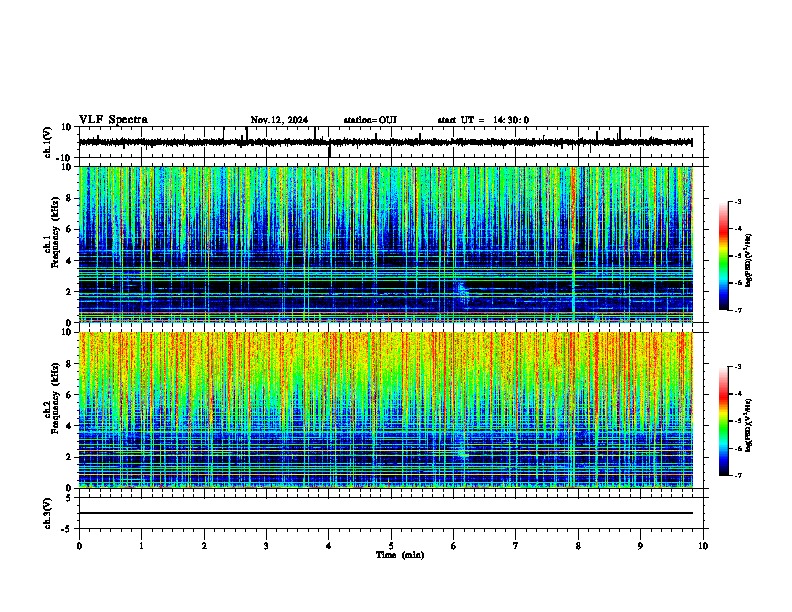The image size is (792, 612).
Task: Click the "-3" label on ch.2 colorbar
Action: pos(737,367)
